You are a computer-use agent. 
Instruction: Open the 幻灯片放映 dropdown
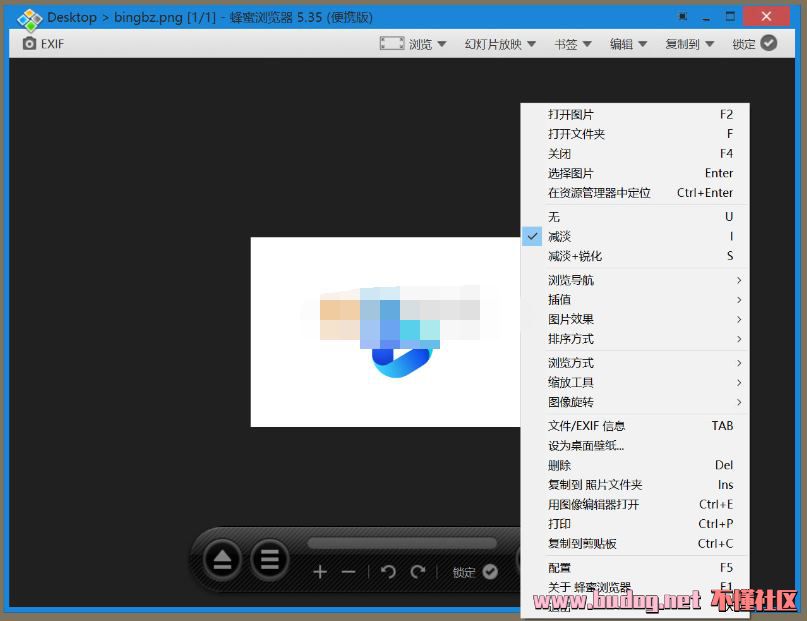(500, 44)
